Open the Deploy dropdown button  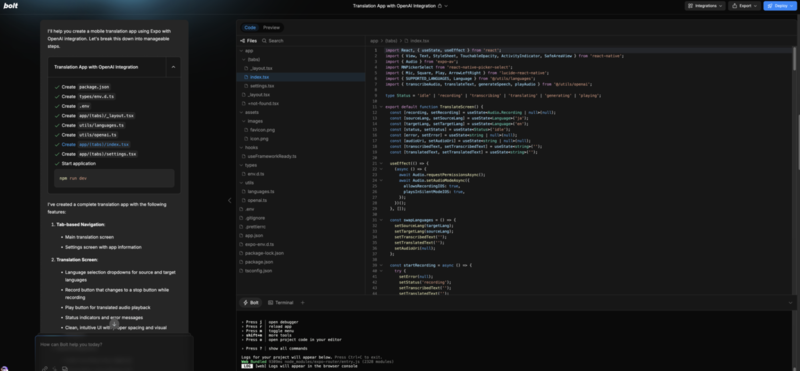tap(780, 6)
